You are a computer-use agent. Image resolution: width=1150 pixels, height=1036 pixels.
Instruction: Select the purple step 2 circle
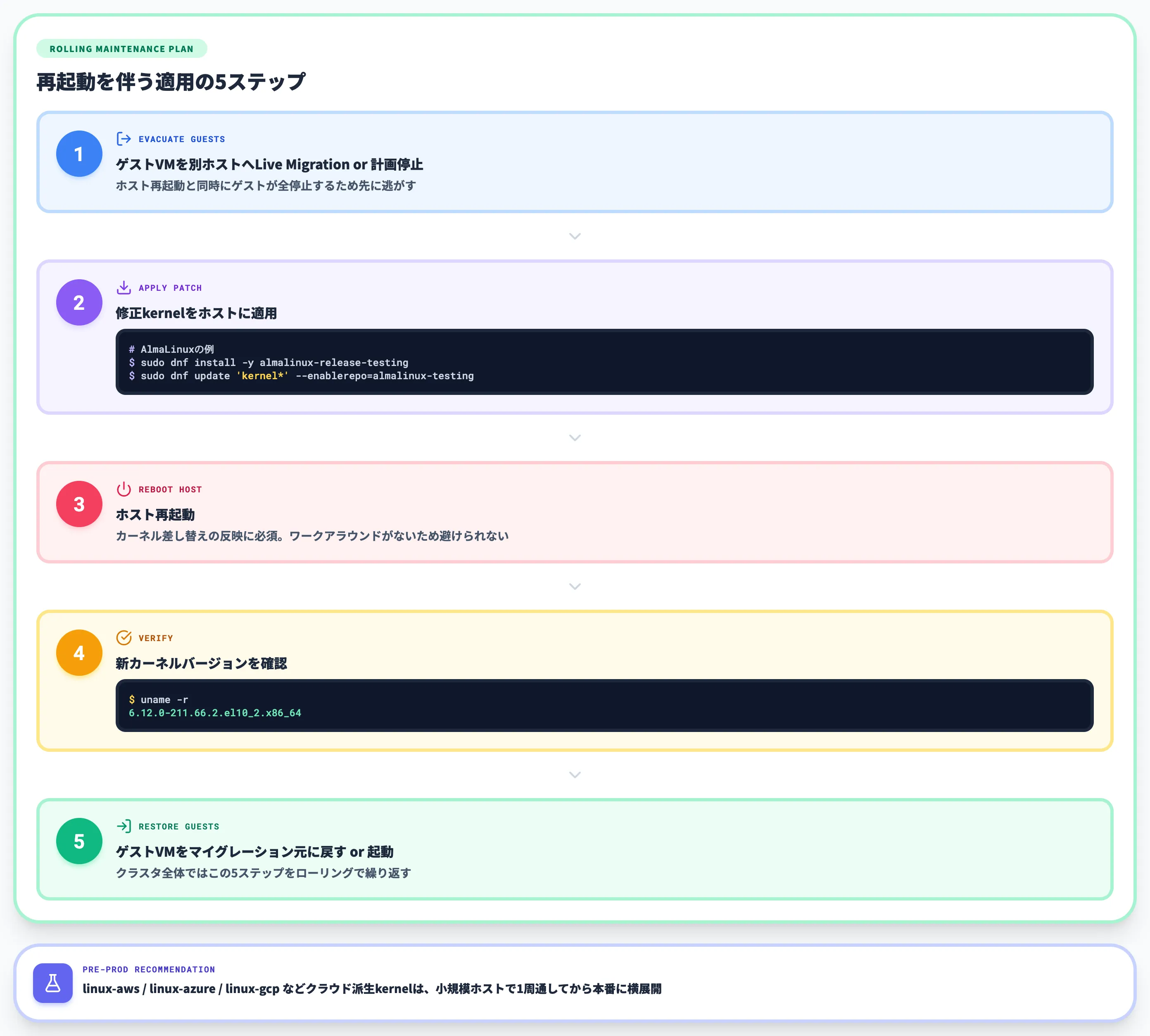79,302
